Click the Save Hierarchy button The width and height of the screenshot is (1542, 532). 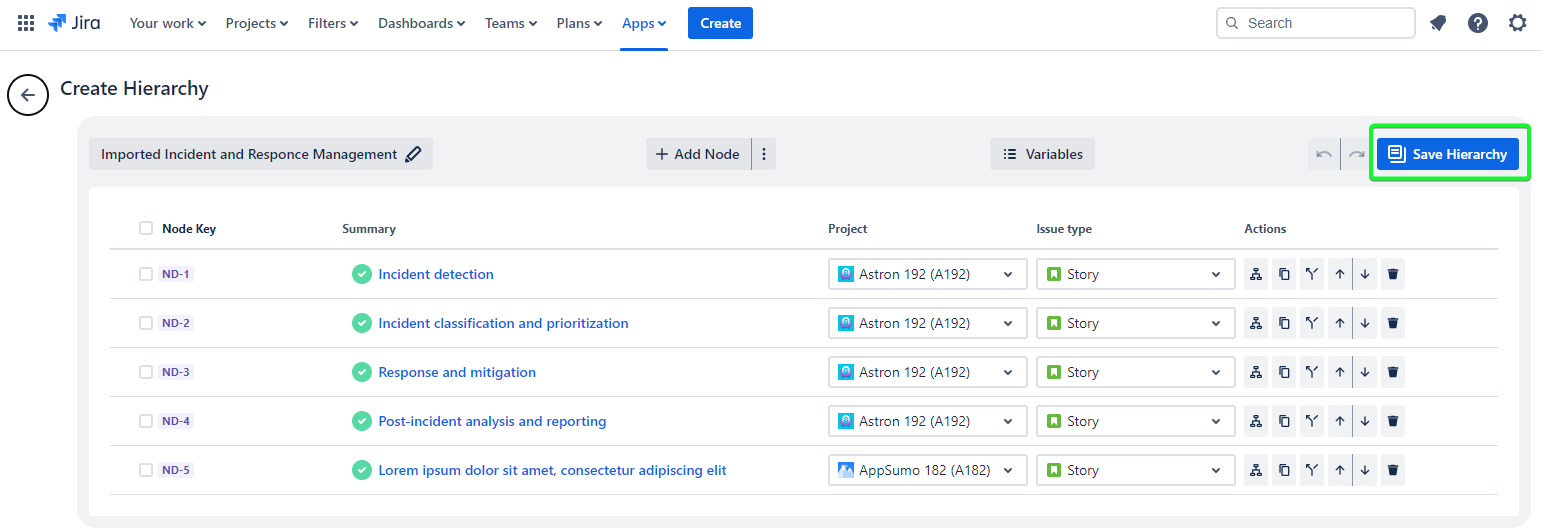pos(1448,154)
